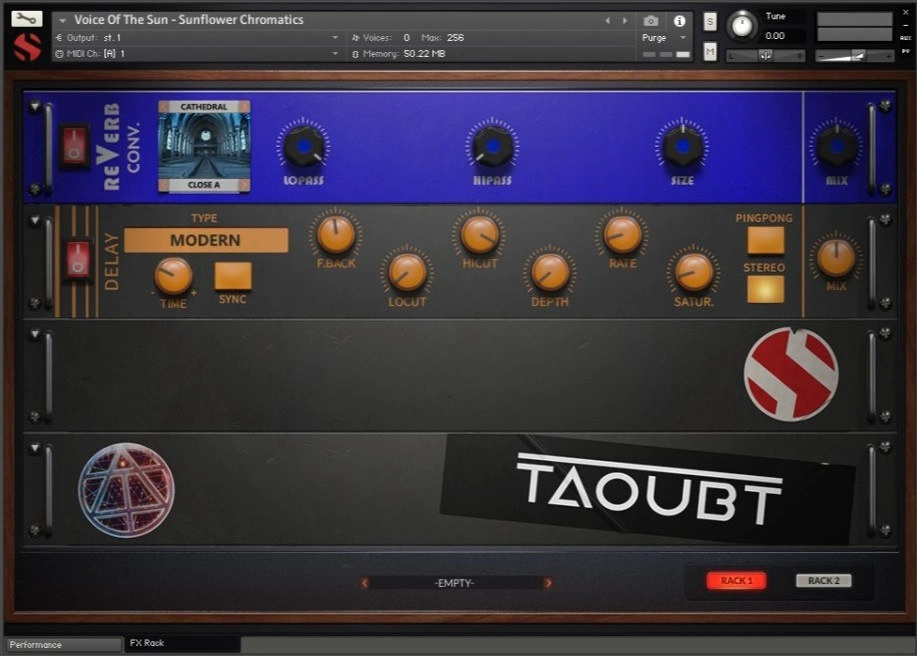Click the delay SATUR. knob
The height and width of the screenshot is (656, 917).
click(x=694, y=273)
